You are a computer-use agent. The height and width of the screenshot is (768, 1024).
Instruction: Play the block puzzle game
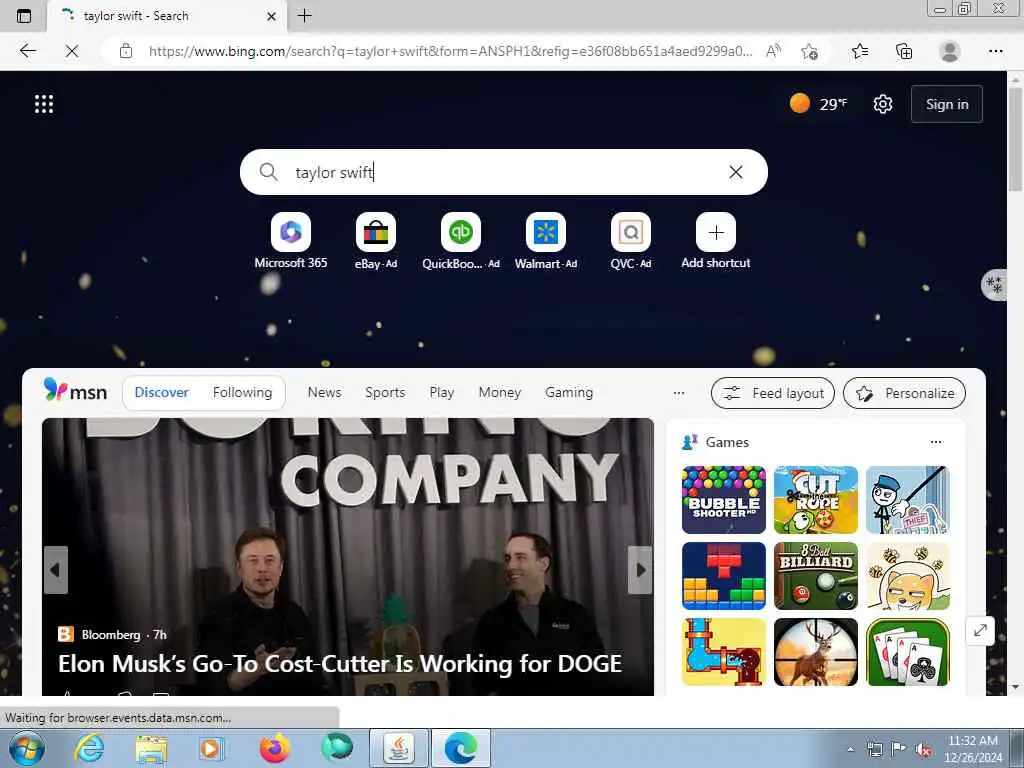[724, 576]
